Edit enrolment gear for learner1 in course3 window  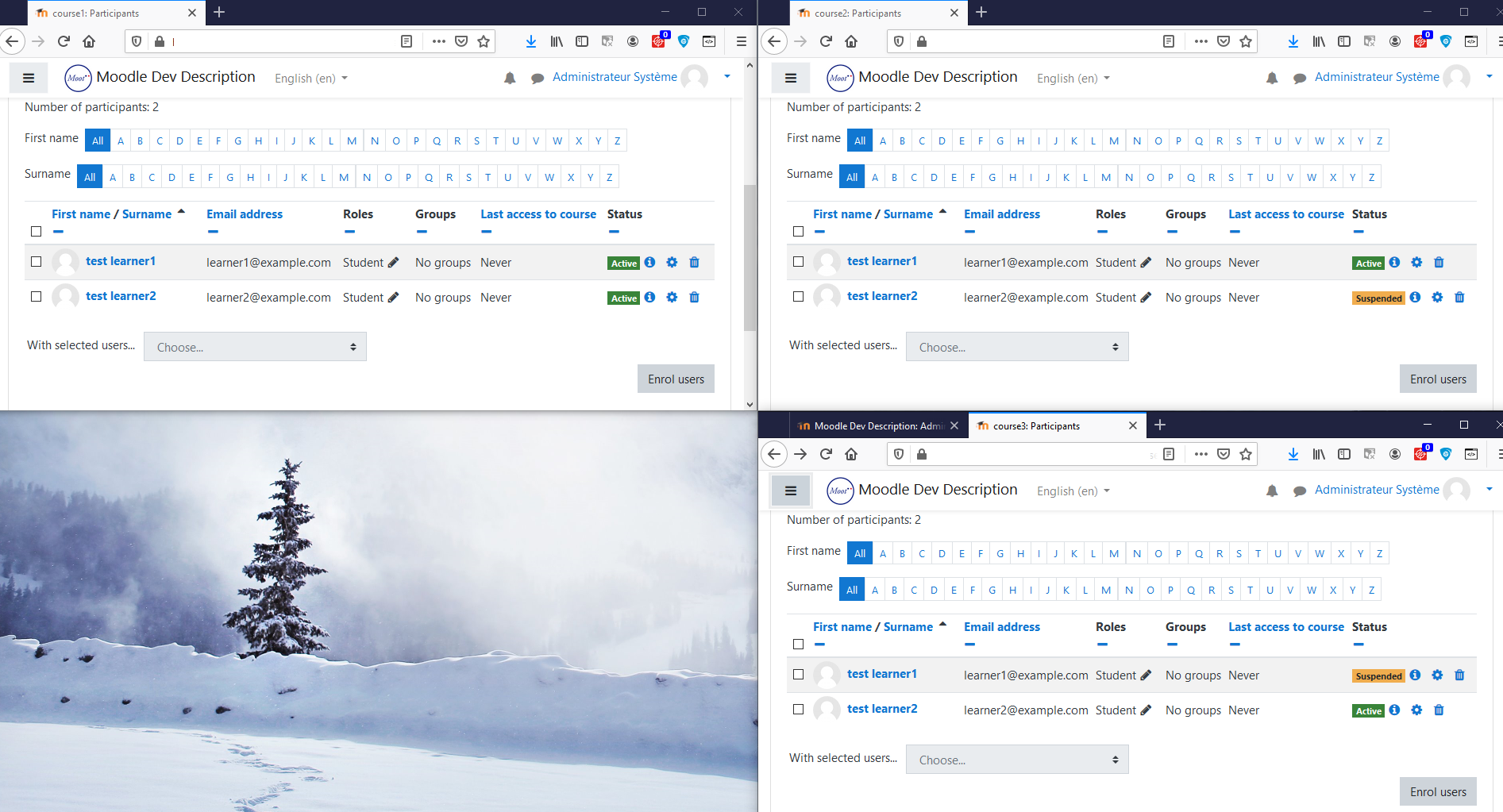(x=1437, y=675)
